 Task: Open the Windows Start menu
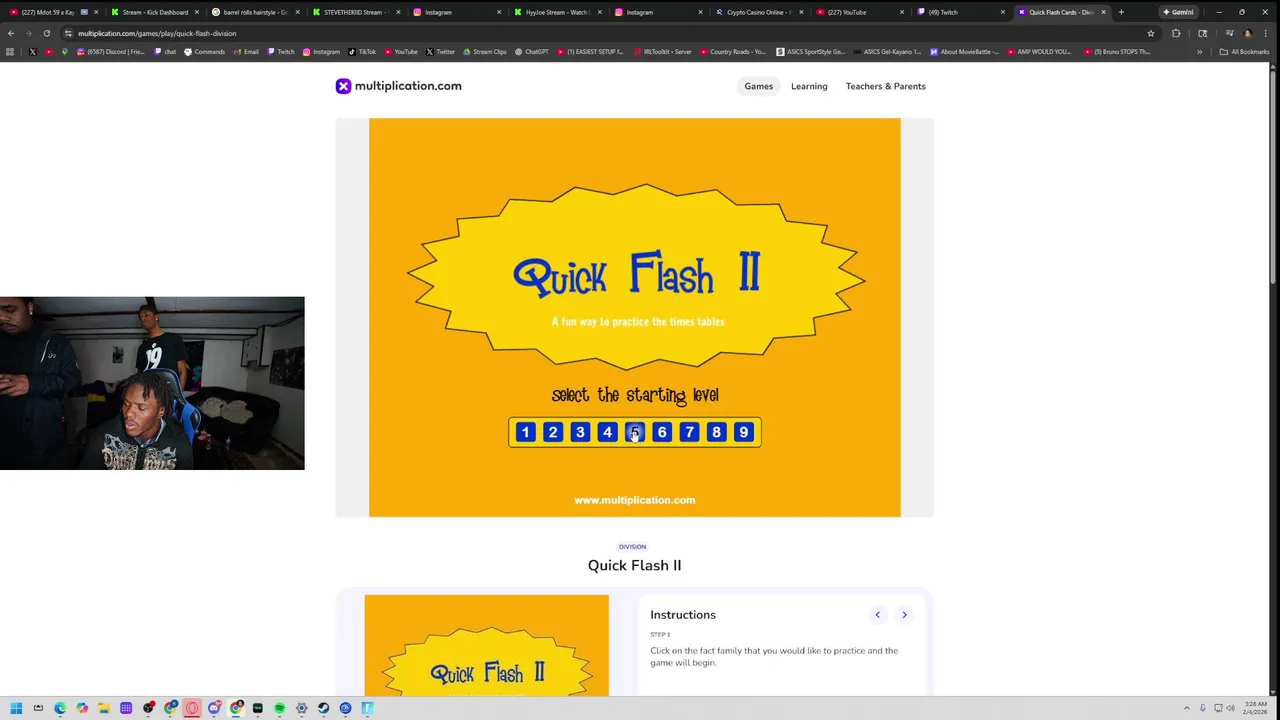point(16,708)
